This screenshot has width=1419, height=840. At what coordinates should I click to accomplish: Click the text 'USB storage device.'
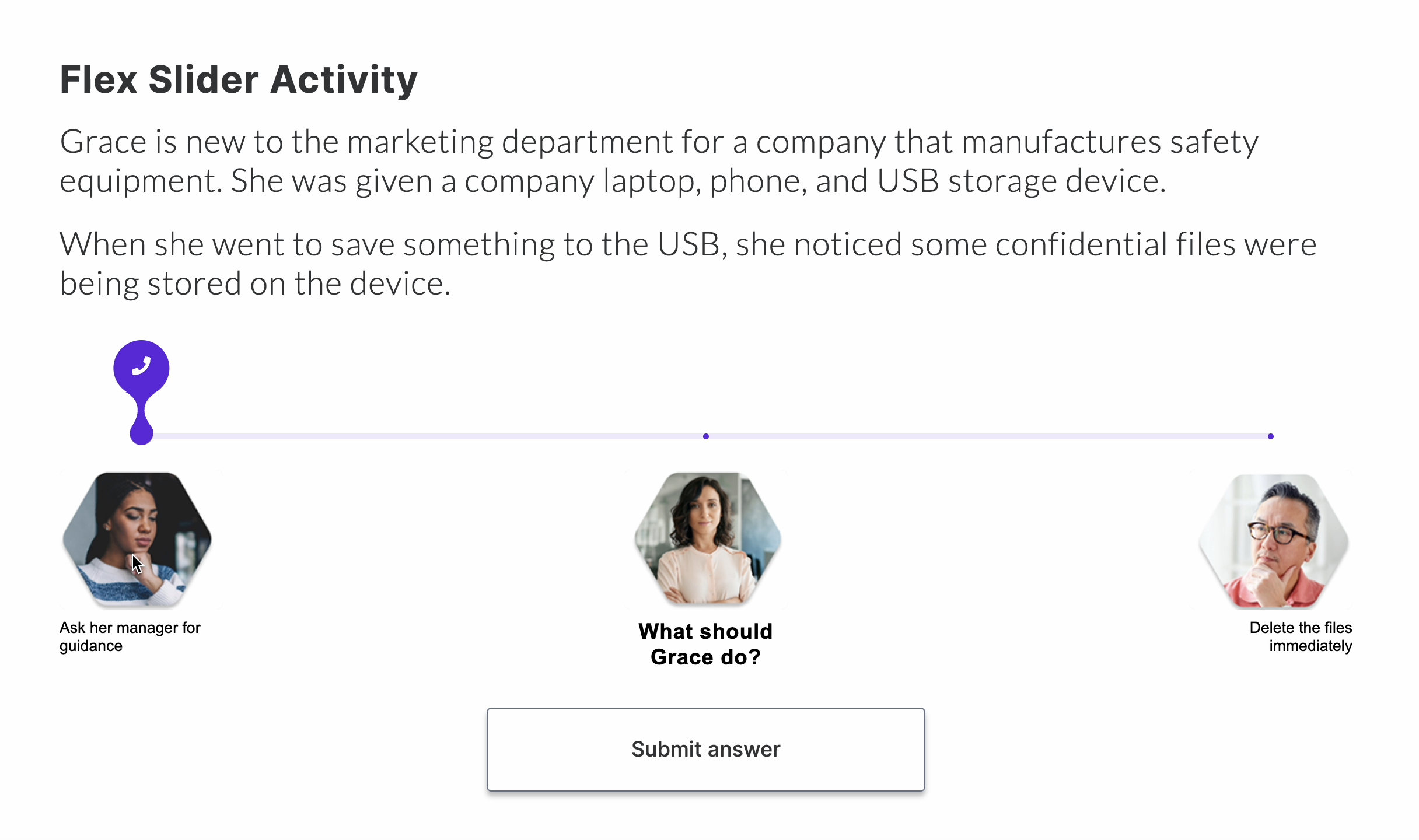pyautogui.click(x=1021, y=181)
